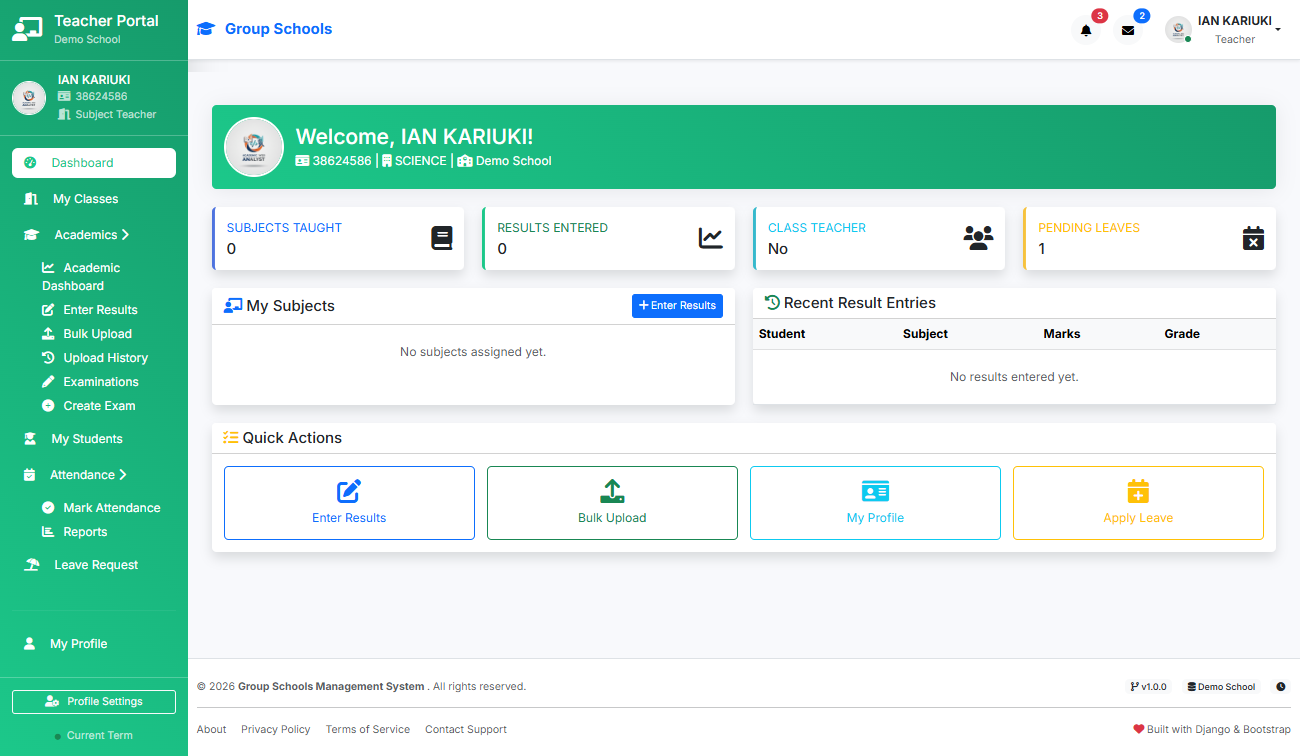This screenshot has height=756, width=1300.
Task: Open Enter Results in the sidebar
Action: coord(90,310)
